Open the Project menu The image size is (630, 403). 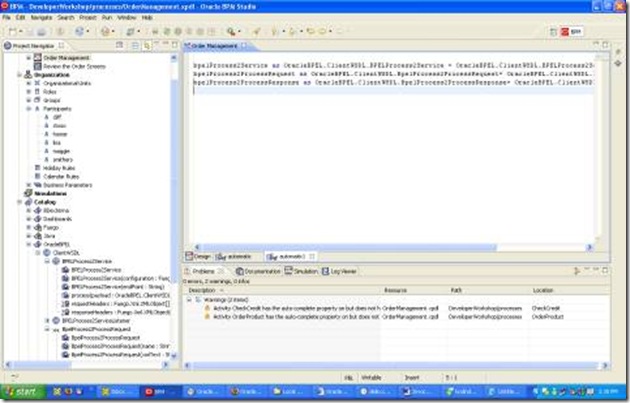click(88, 18)
